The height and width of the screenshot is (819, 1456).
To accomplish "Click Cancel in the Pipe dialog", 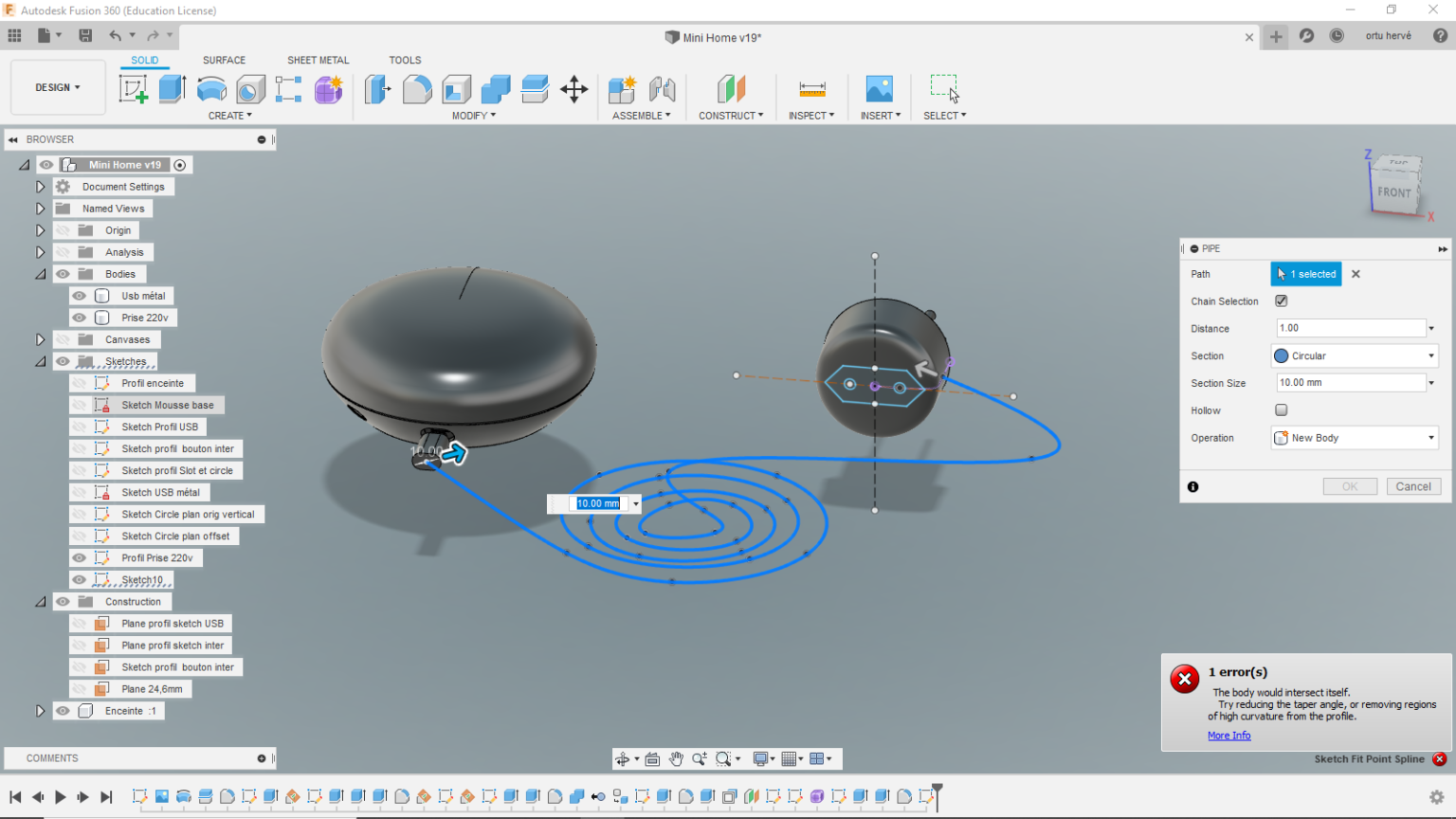I will coord(1412,486).
